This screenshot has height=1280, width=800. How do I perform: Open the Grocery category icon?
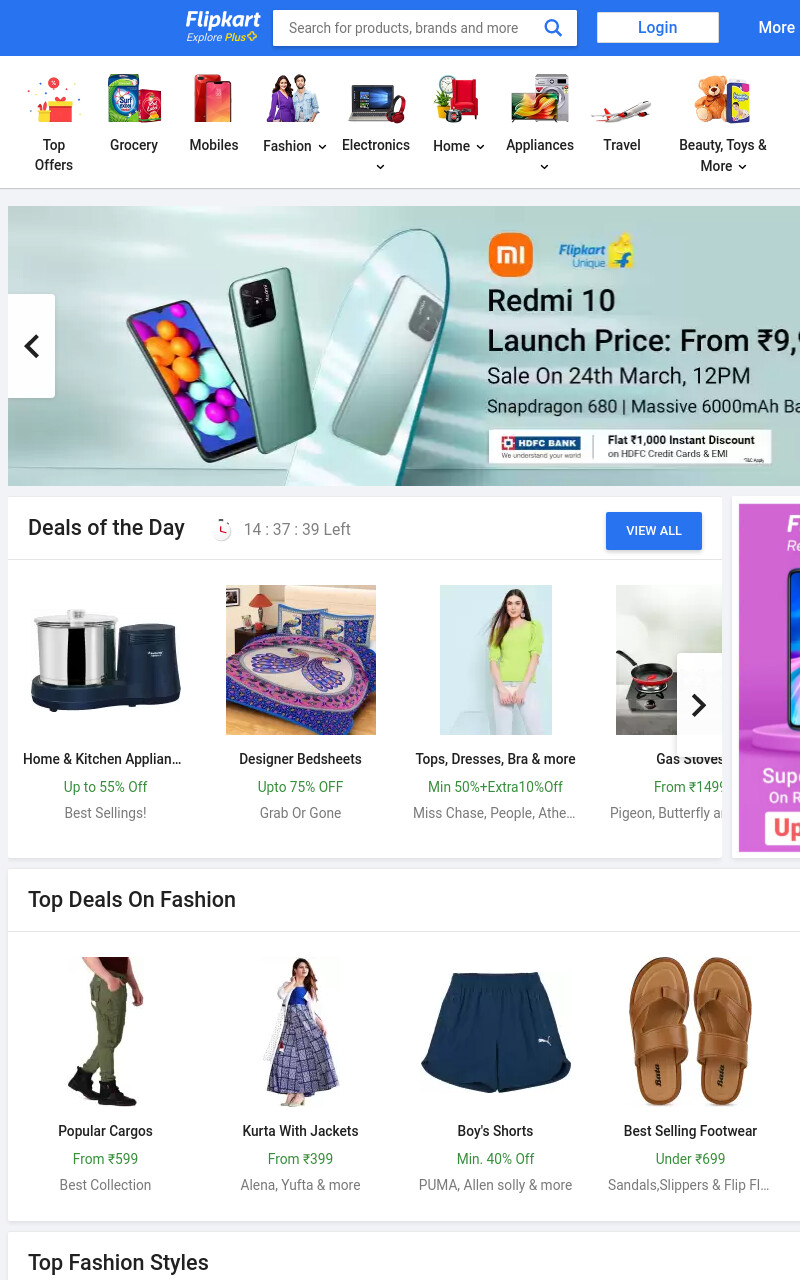[x=134, y=99]
